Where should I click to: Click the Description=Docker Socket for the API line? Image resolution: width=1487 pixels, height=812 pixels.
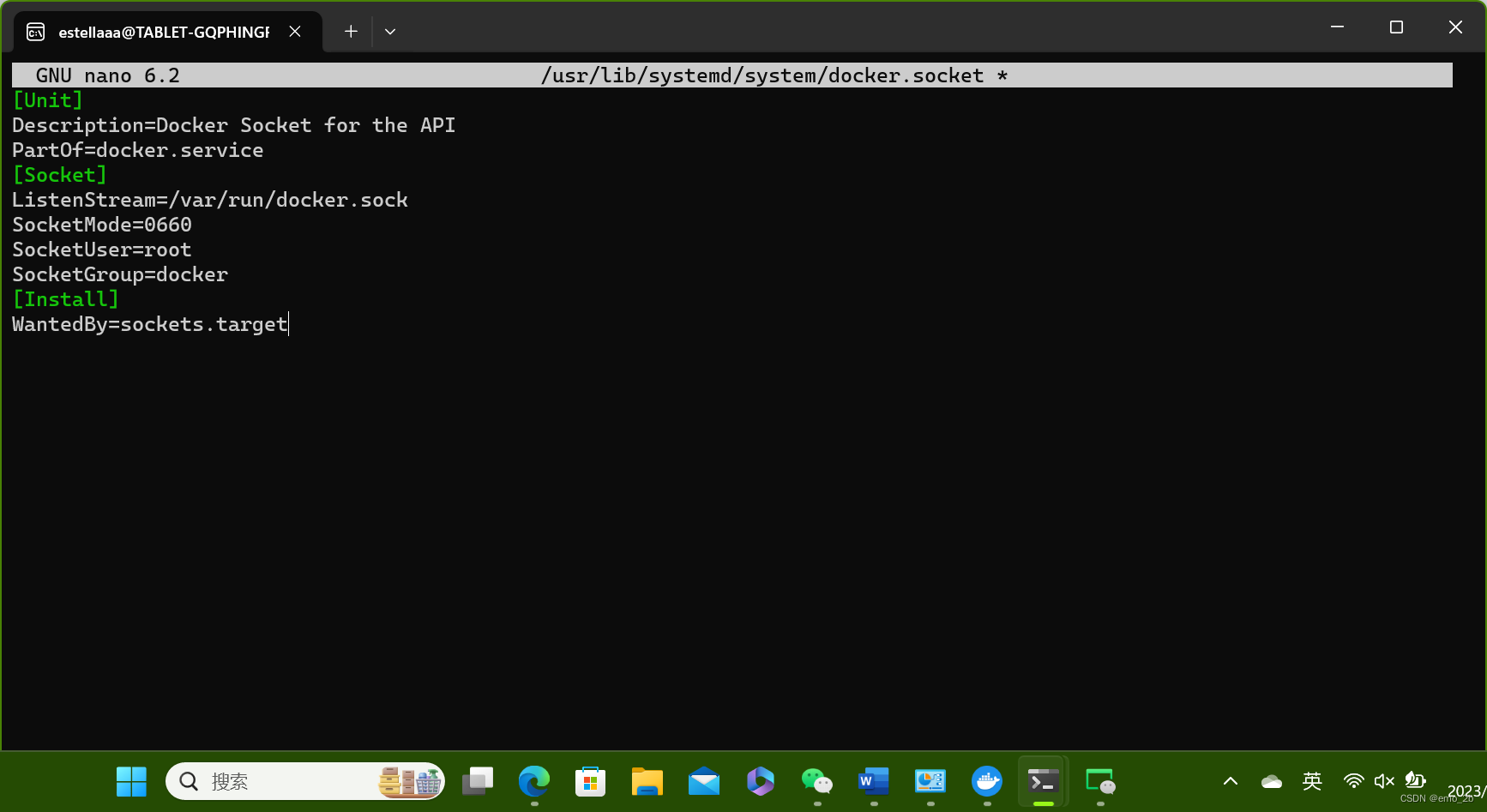[x=234, y=125]
